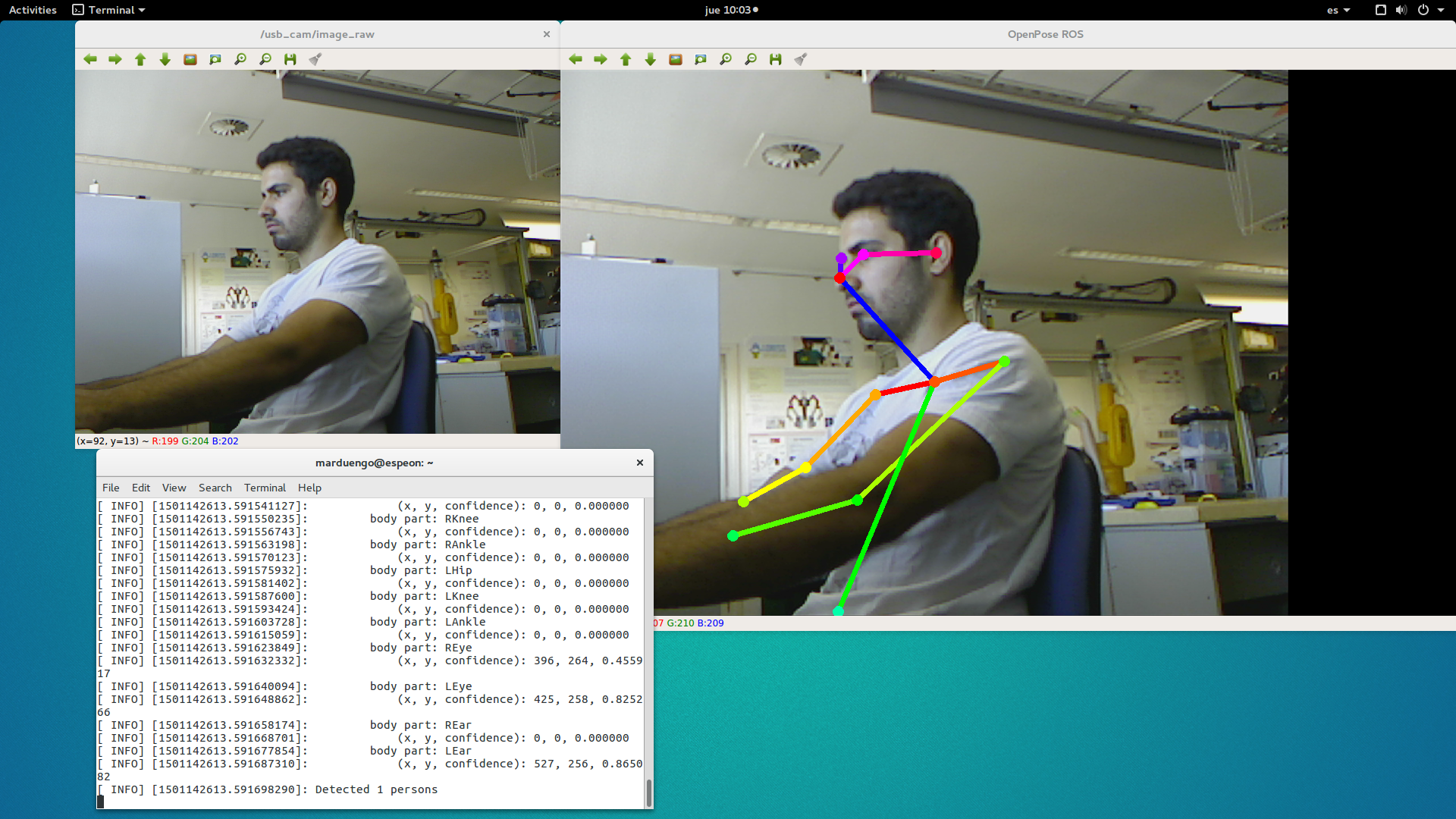This screenshot has width=1456, height=819.
Task: Open the terminal Search menu
Action: (215, 488)
